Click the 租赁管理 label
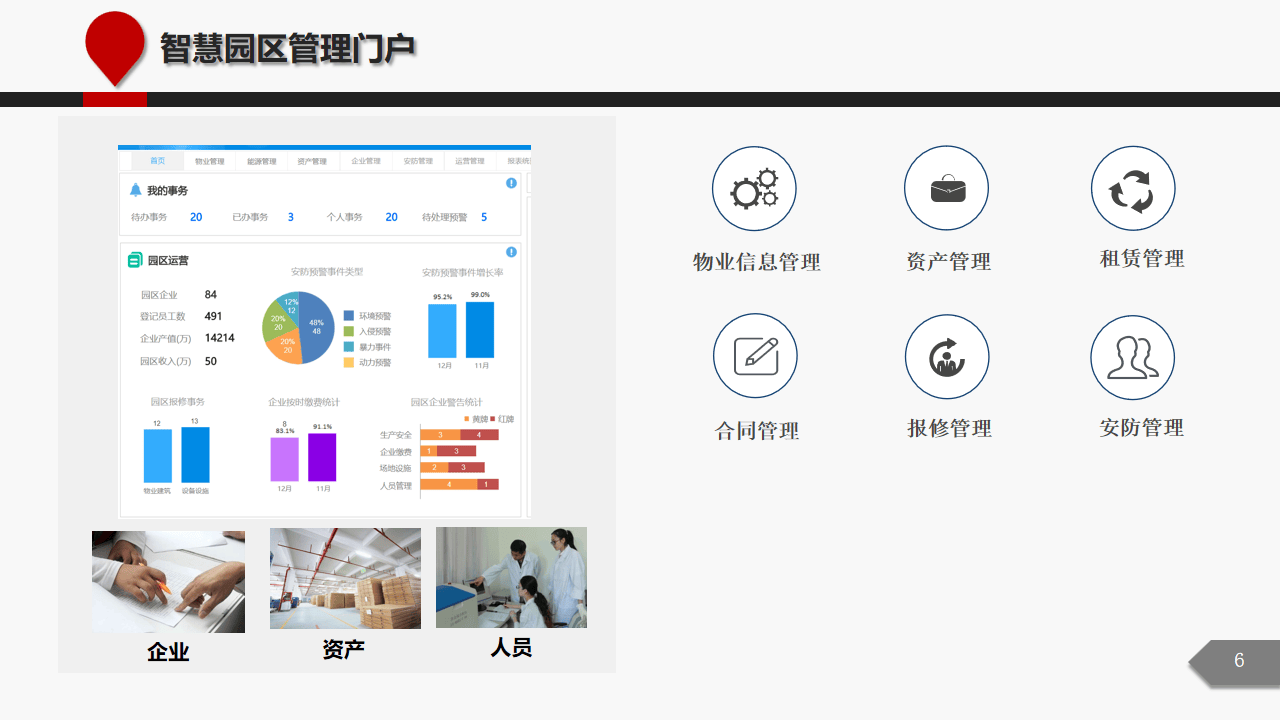The height and width of the screenshot is (720, 1280). click(1142, 258)
